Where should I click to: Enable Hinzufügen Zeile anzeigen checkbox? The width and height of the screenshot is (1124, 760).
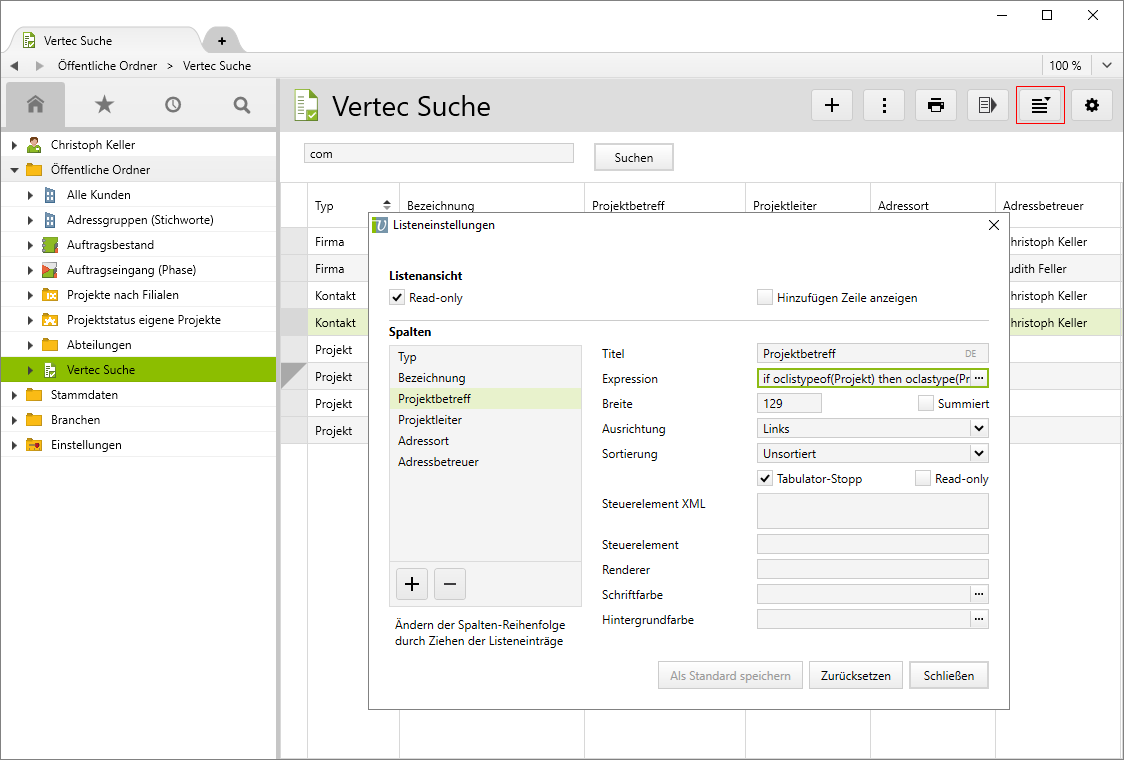click(765, 297)
